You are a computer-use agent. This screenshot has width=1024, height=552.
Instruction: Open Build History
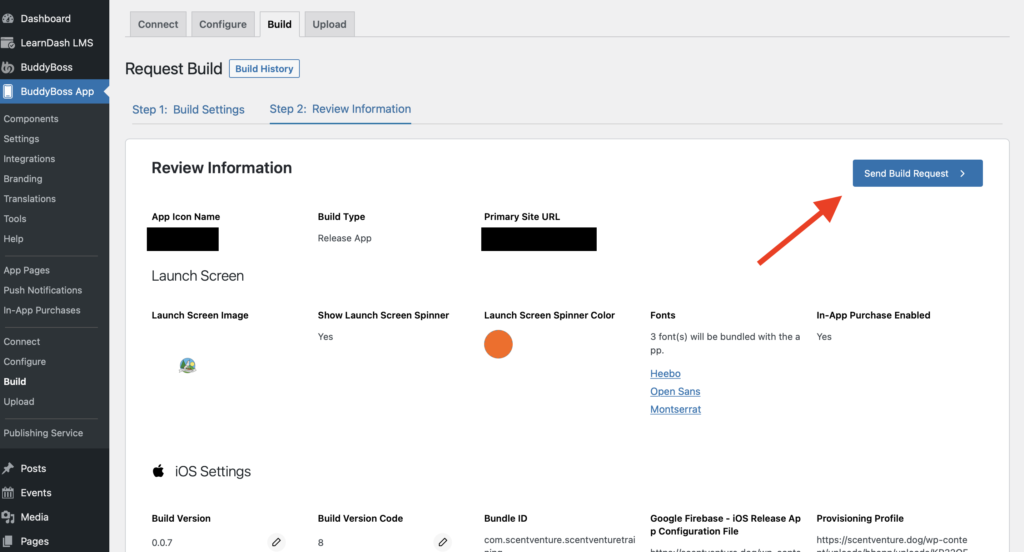tap(264, 69)
